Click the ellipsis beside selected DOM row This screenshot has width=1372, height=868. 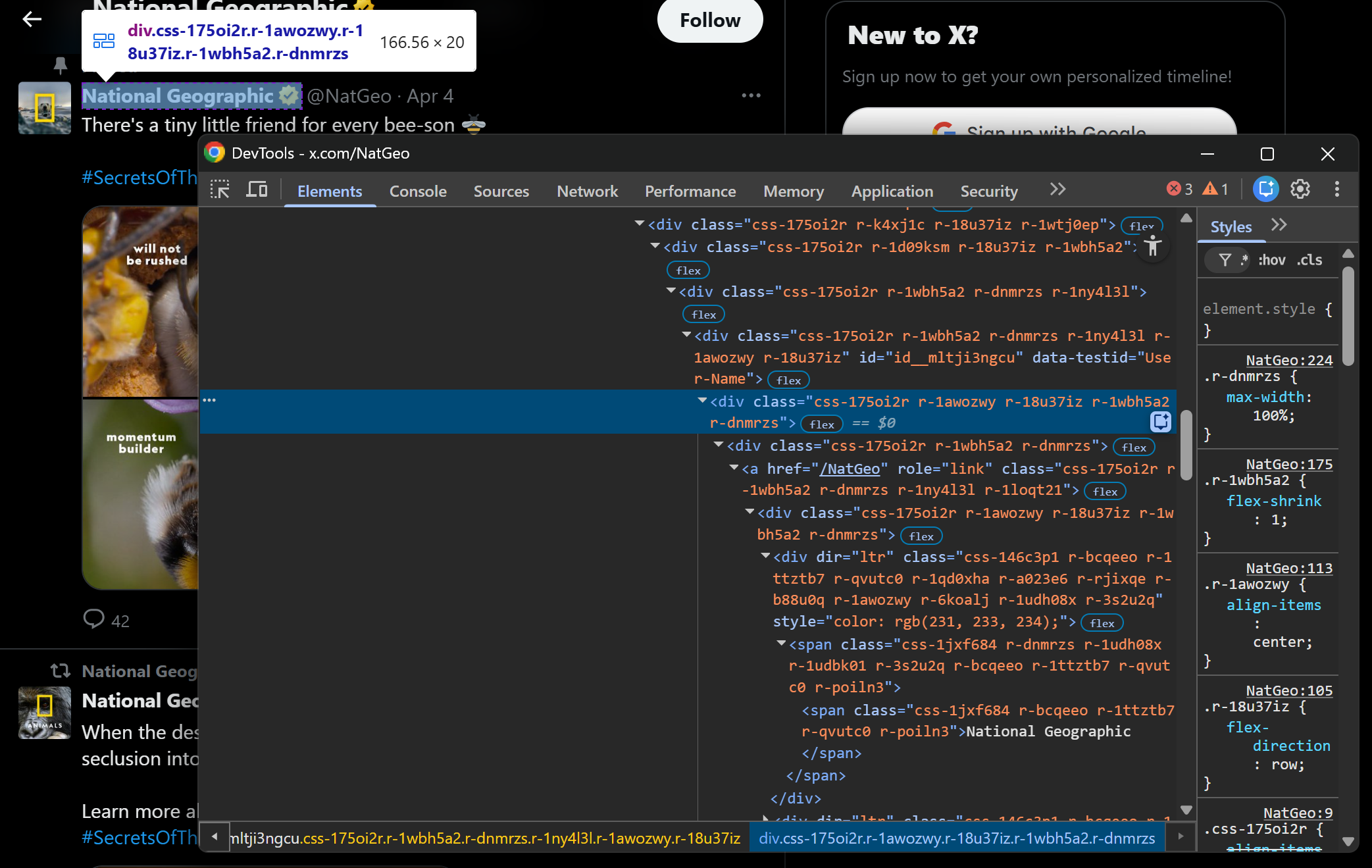[209, 400]
